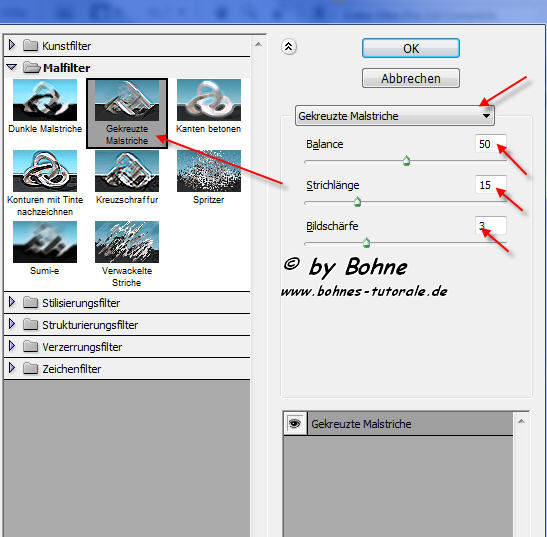
Task: Click the Balance slider handle
Action: click(x=406, y=161)
